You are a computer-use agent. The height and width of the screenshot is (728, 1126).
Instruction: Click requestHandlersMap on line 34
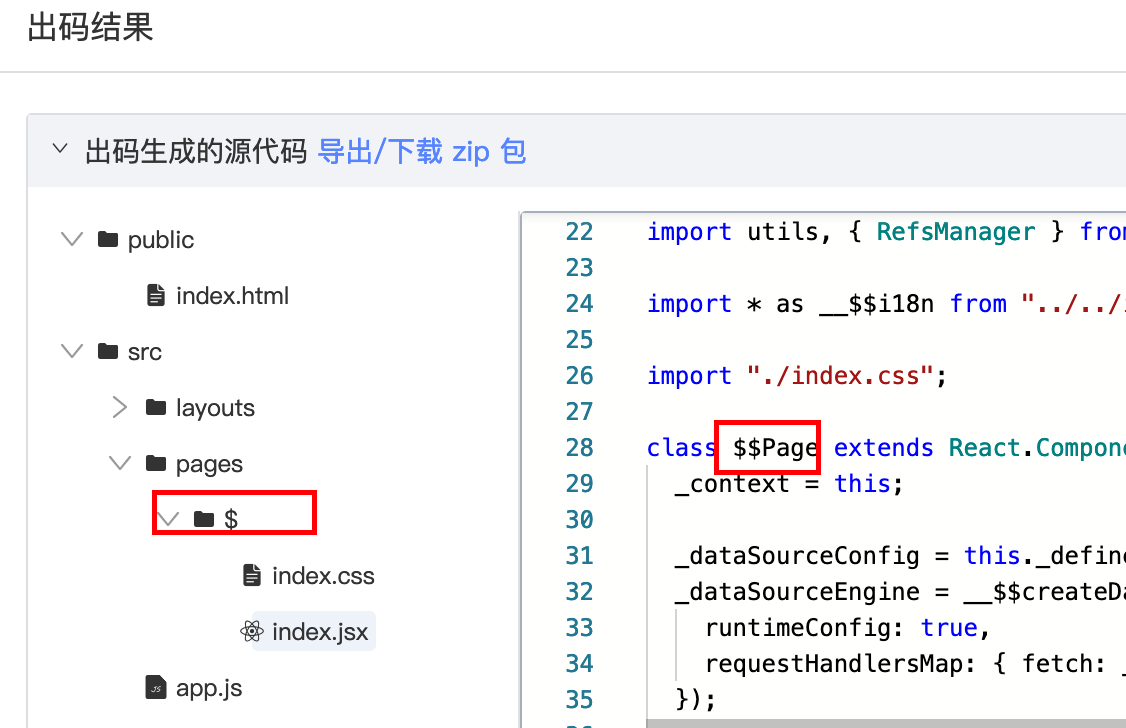(833, 664)
